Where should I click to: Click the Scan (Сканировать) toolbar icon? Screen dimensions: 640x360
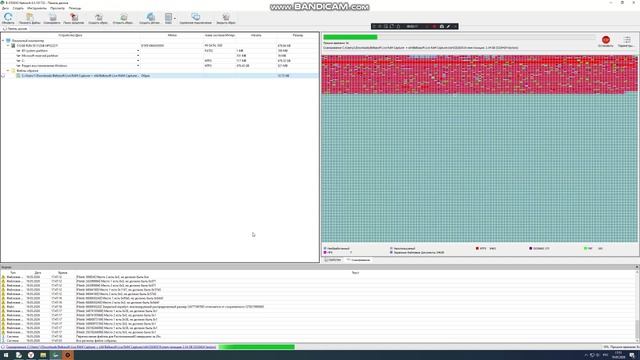coord(52,18)
